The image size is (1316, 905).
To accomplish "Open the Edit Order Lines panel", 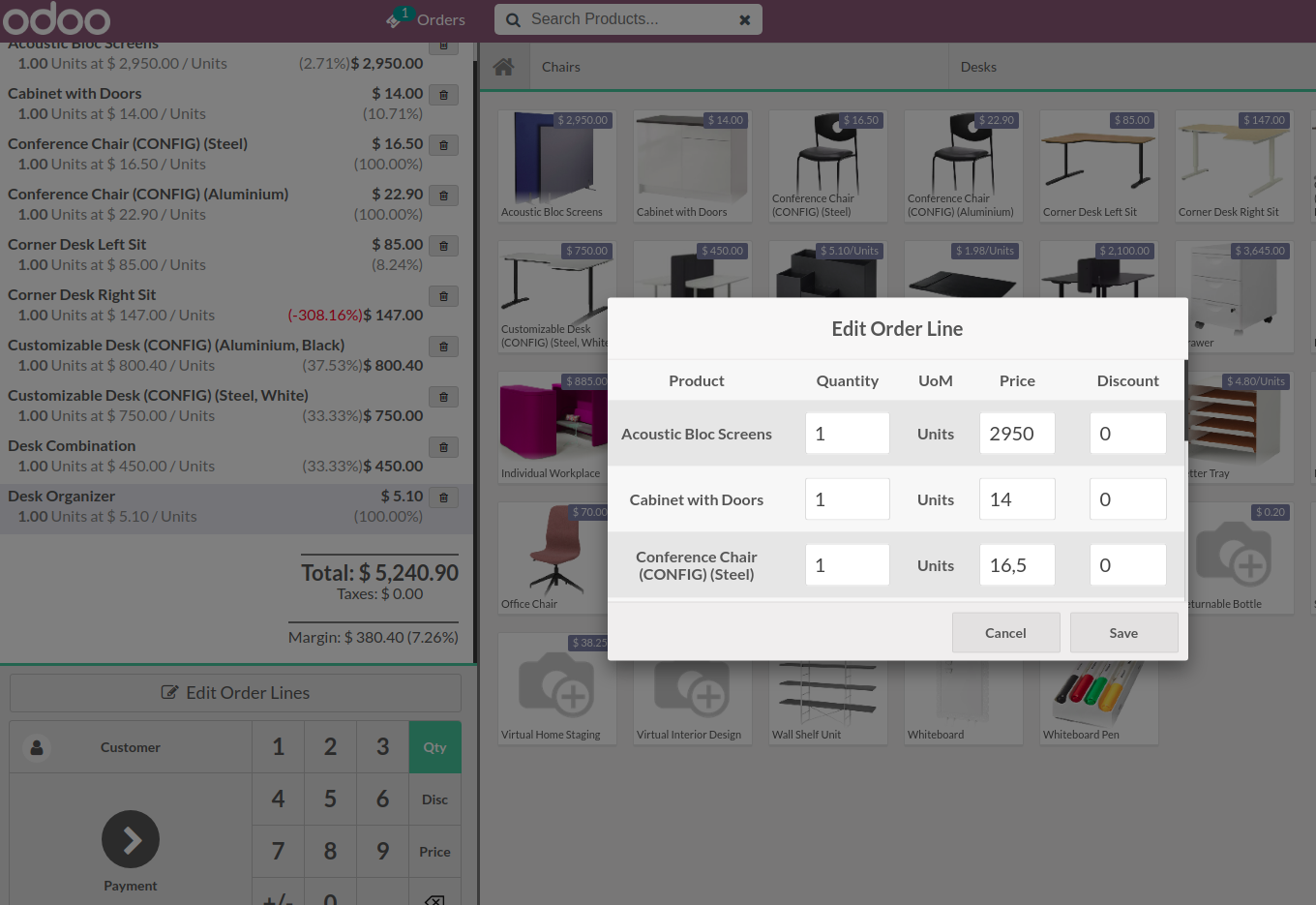I will coord(235,692).
